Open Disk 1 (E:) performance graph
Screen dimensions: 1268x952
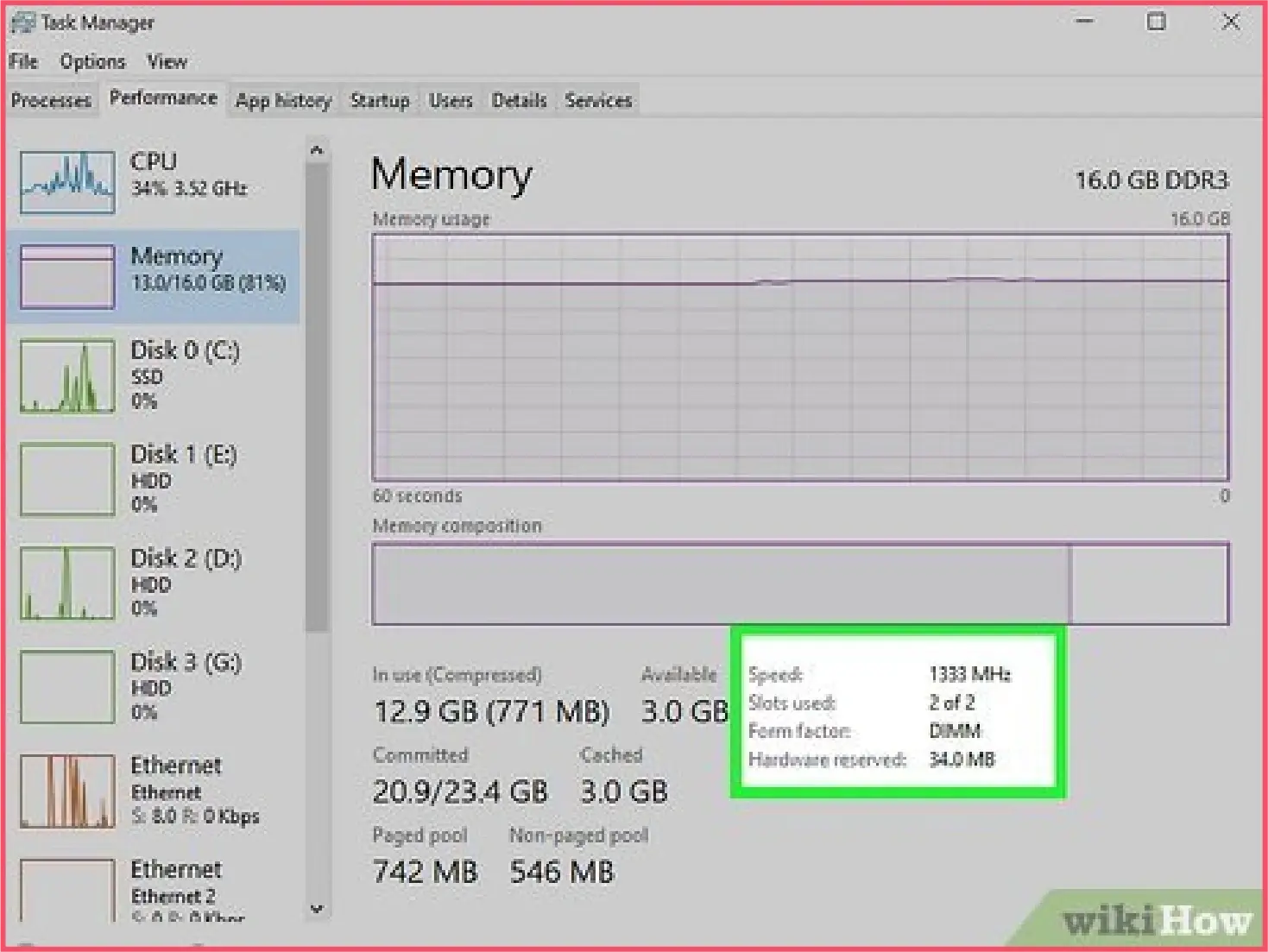pyautogui.click(x=67, y=479)
